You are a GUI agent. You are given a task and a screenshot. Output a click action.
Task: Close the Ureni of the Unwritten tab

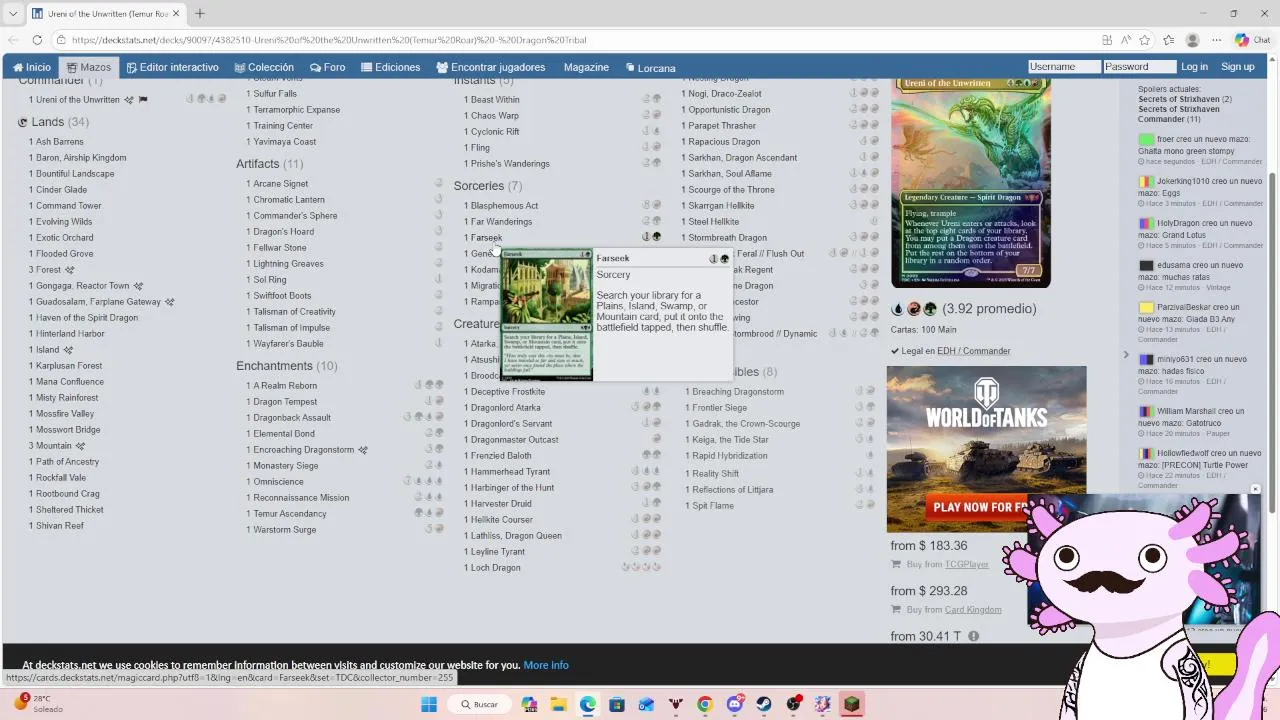(x=177, y=14)
